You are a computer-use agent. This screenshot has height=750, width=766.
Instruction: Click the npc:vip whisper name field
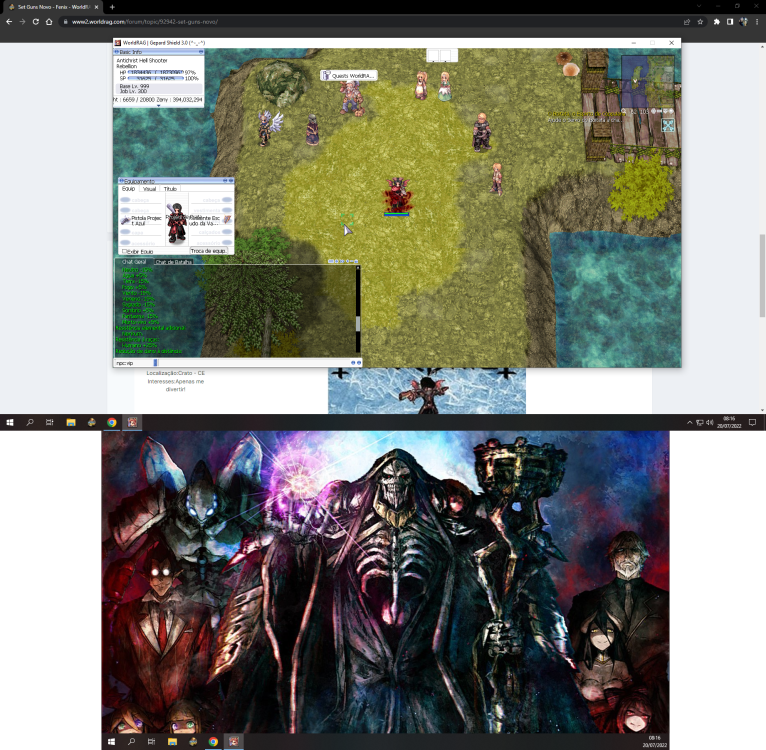[134, 363]
